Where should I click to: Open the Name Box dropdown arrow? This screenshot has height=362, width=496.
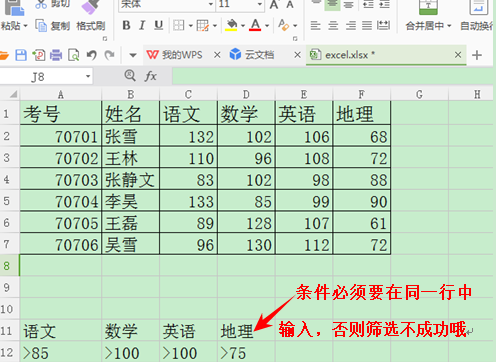click(88, 77)
